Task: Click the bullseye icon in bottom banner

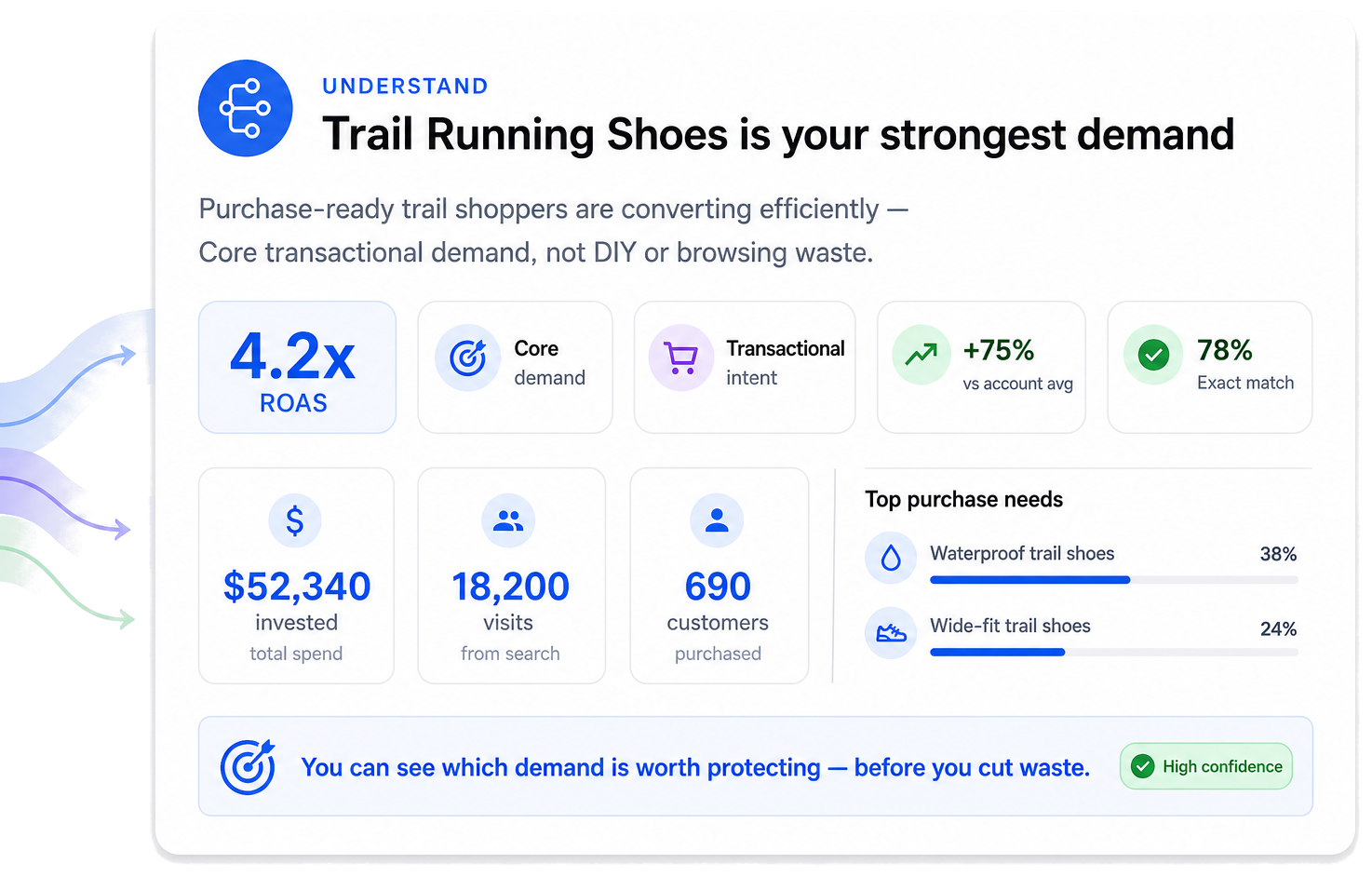Action: pos(248,767)
